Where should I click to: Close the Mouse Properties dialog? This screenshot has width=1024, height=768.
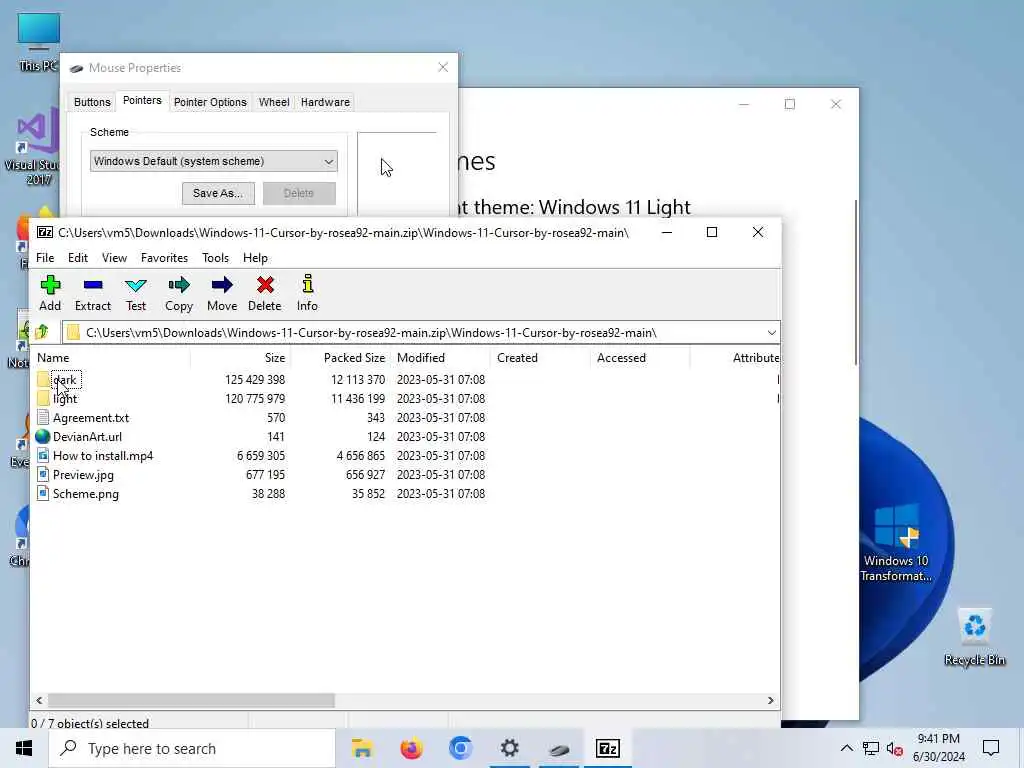pyautogui.click(x=443, y=67)
